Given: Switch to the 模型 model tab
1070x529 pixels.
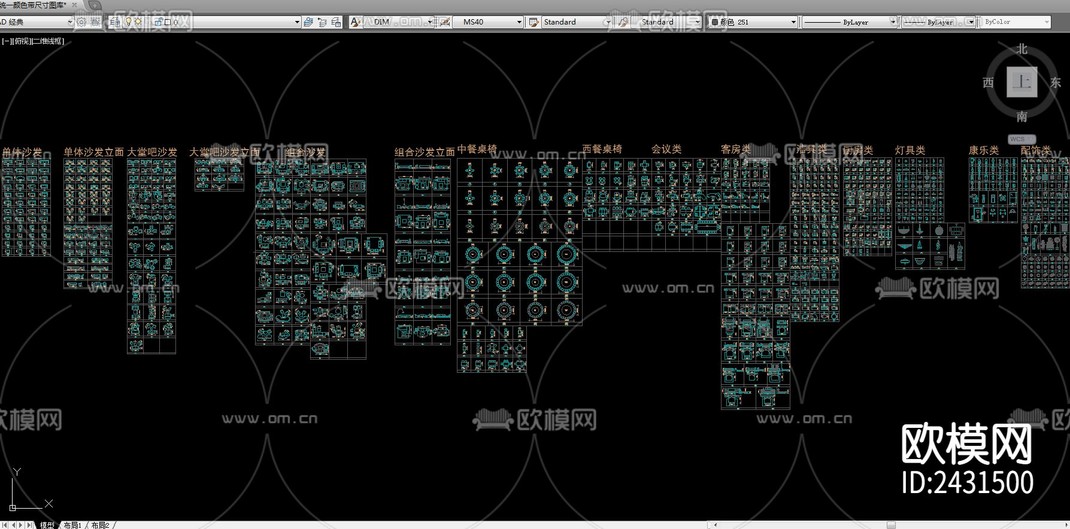Looking at the screenshot, I should pyautogui.click(x=46, y=525).
